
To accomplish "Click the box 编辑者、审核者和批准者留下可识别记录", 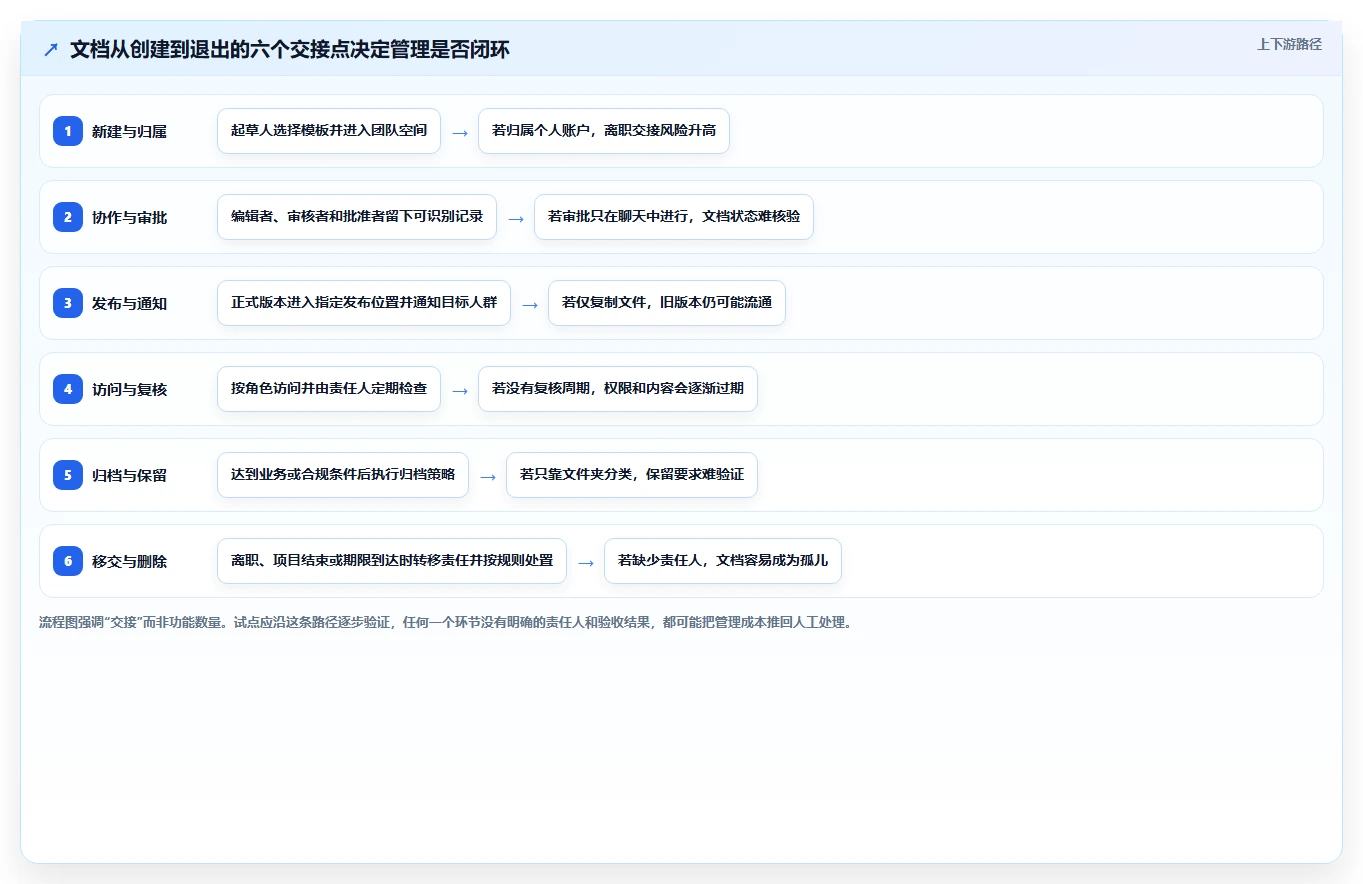I will point(357,217).
